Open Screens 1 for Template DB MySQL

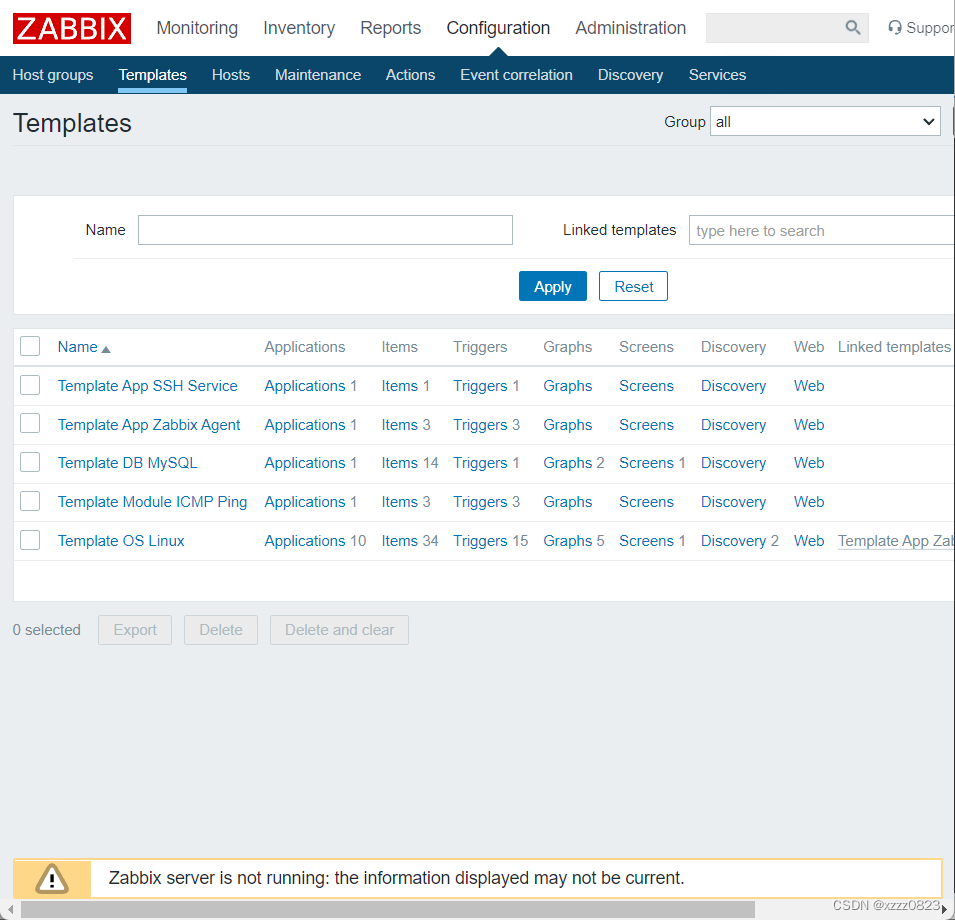646,463
